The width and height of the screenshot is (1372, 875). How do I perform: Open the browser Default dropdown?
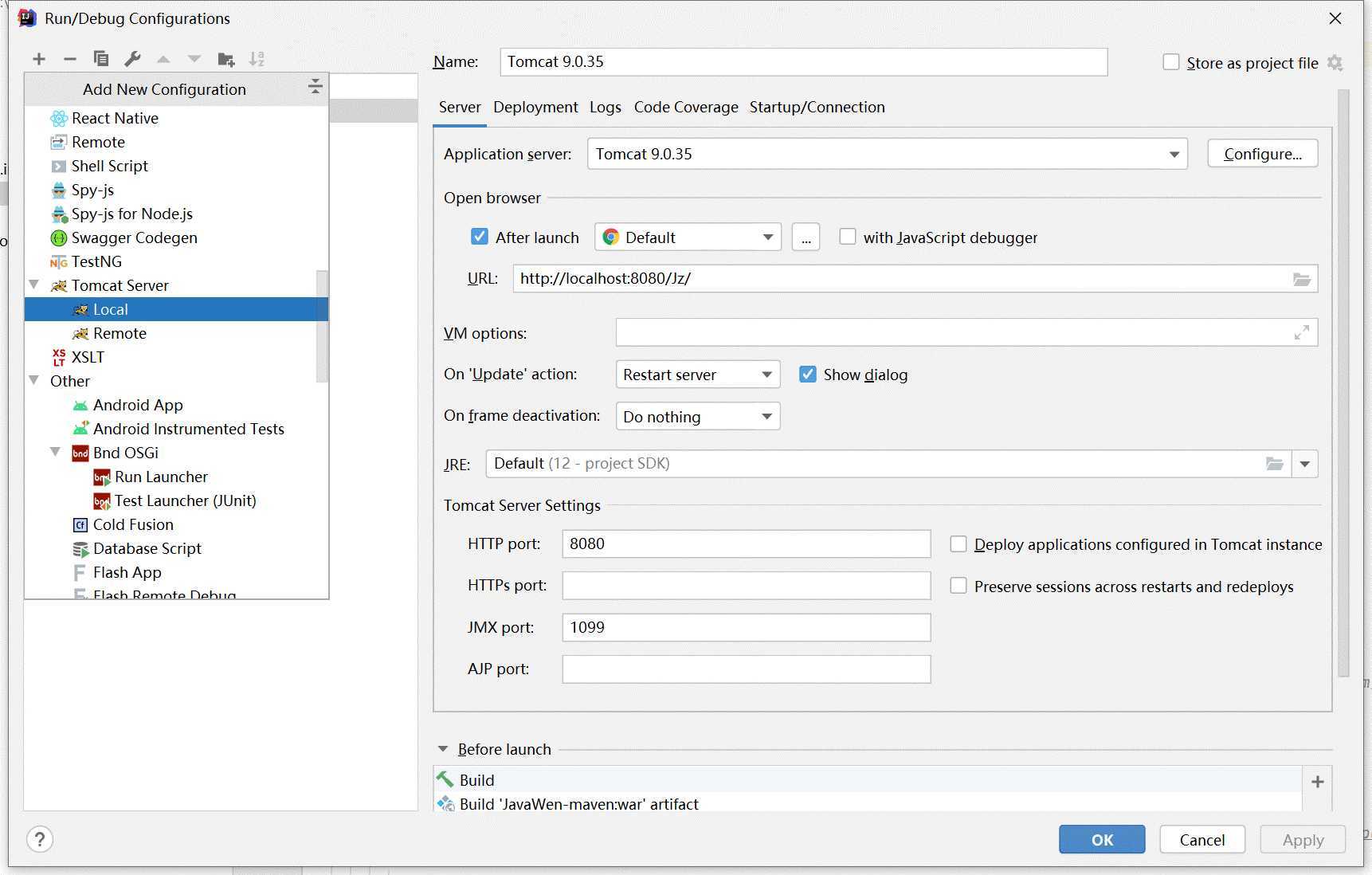(688, 237)
